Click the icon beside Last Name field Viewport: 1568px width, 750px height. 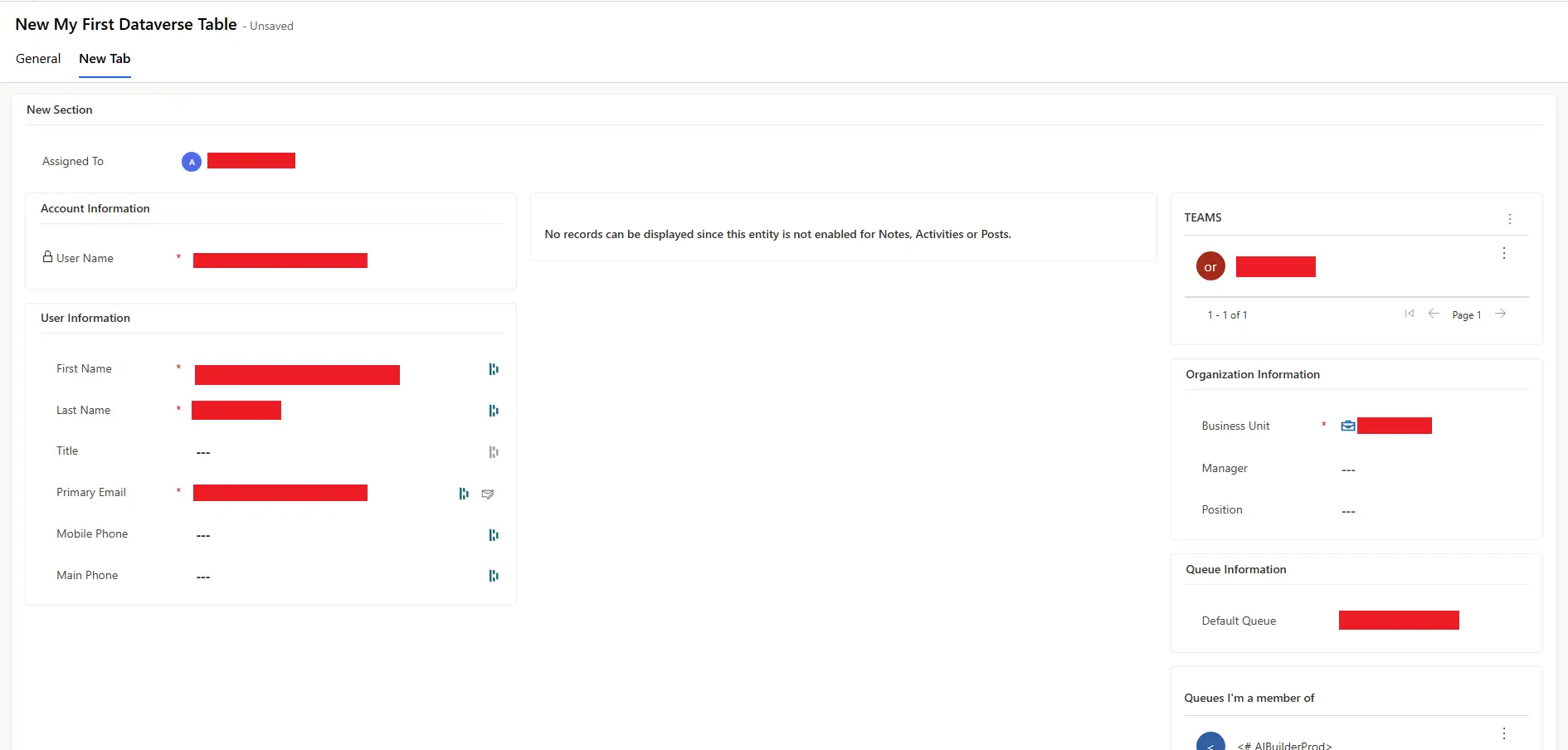(494, 411)
